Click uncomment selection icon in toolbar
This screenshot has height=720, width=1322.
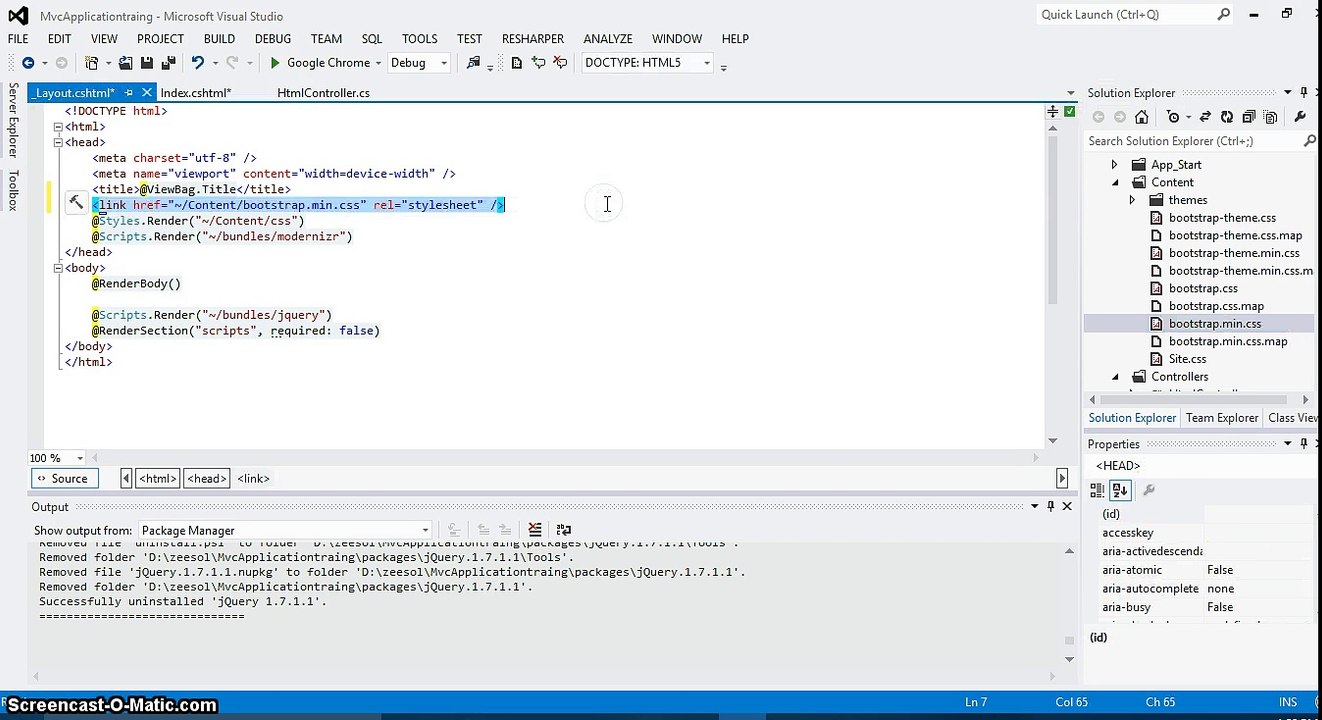click(560, 63)
